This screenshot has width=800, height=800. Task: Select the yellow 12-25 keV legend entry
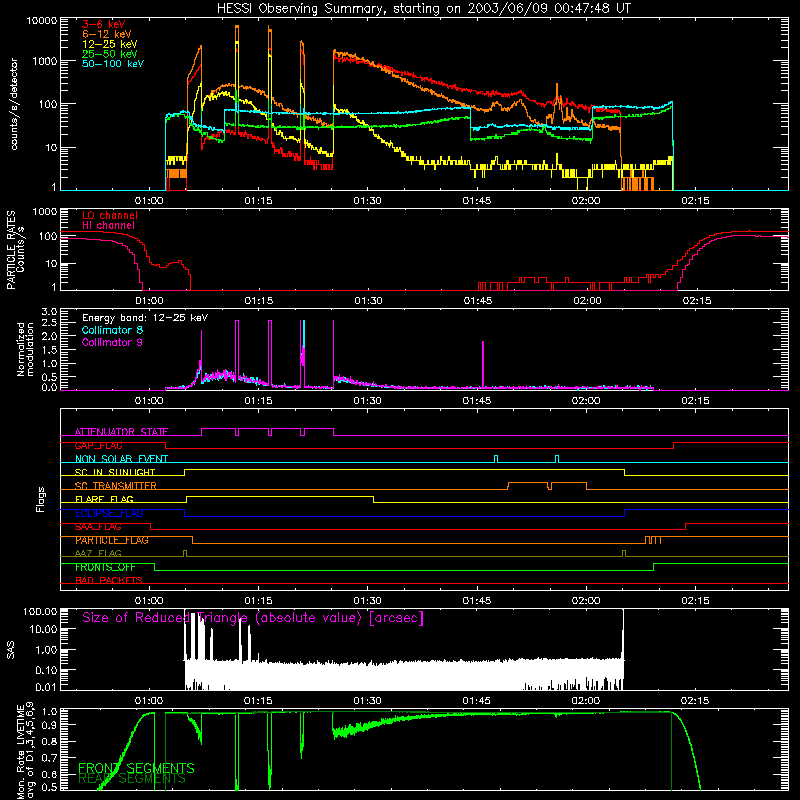tap(110, 44)
